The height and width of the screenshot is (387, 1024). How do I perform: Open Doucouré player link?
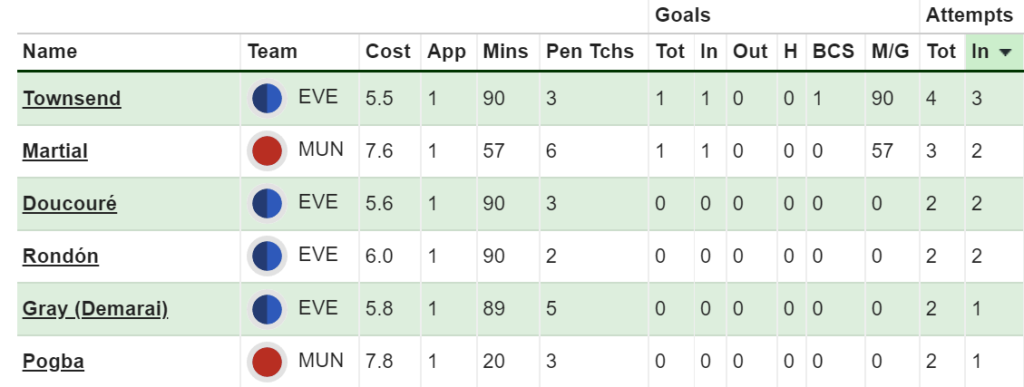click(70, 204)
